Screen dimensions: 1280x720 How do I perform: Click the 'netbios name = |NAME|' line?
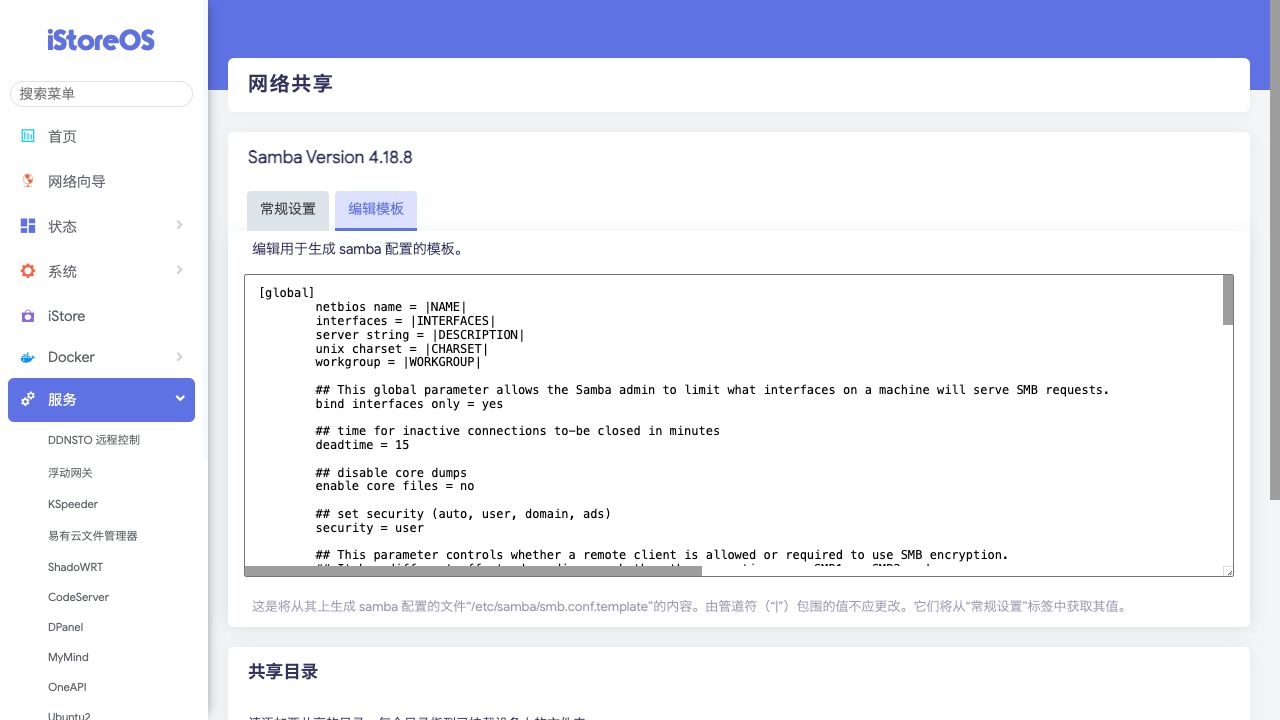click(x=391, y=307)
